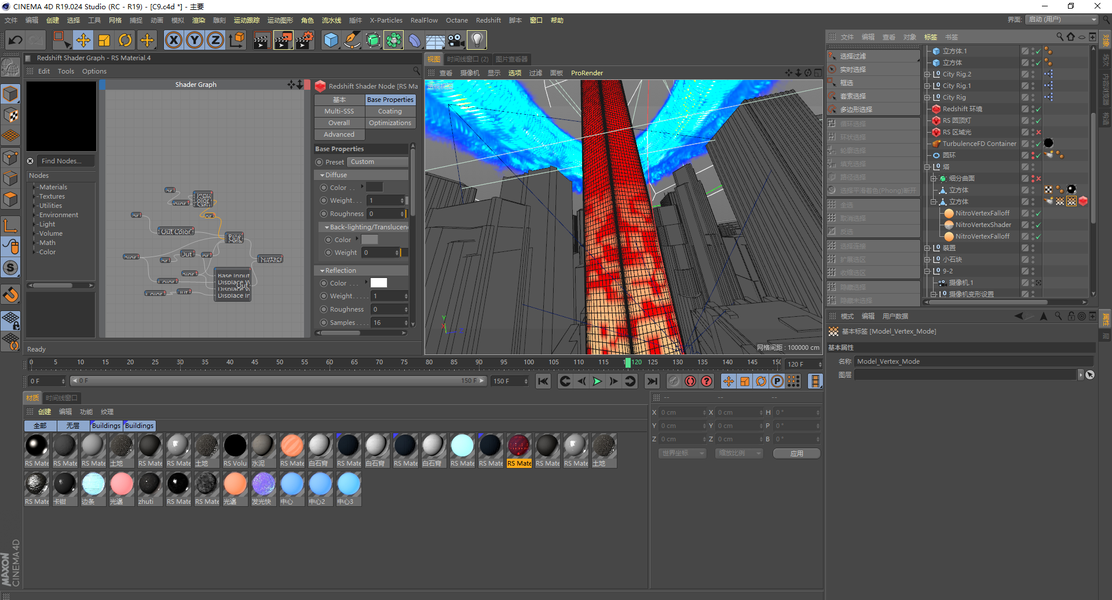Open the Redshift menu

[488, 21]
